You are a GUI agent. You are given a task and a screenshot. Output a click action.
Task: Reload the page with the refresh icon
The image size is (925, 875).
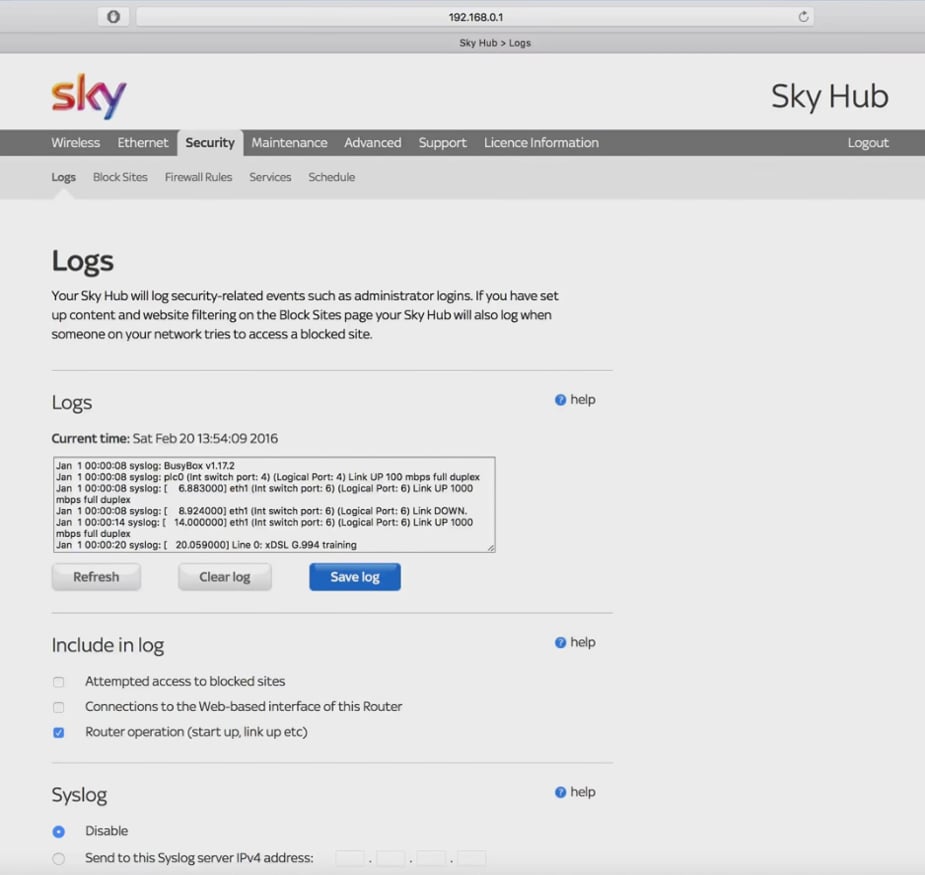tap(803, 17)
